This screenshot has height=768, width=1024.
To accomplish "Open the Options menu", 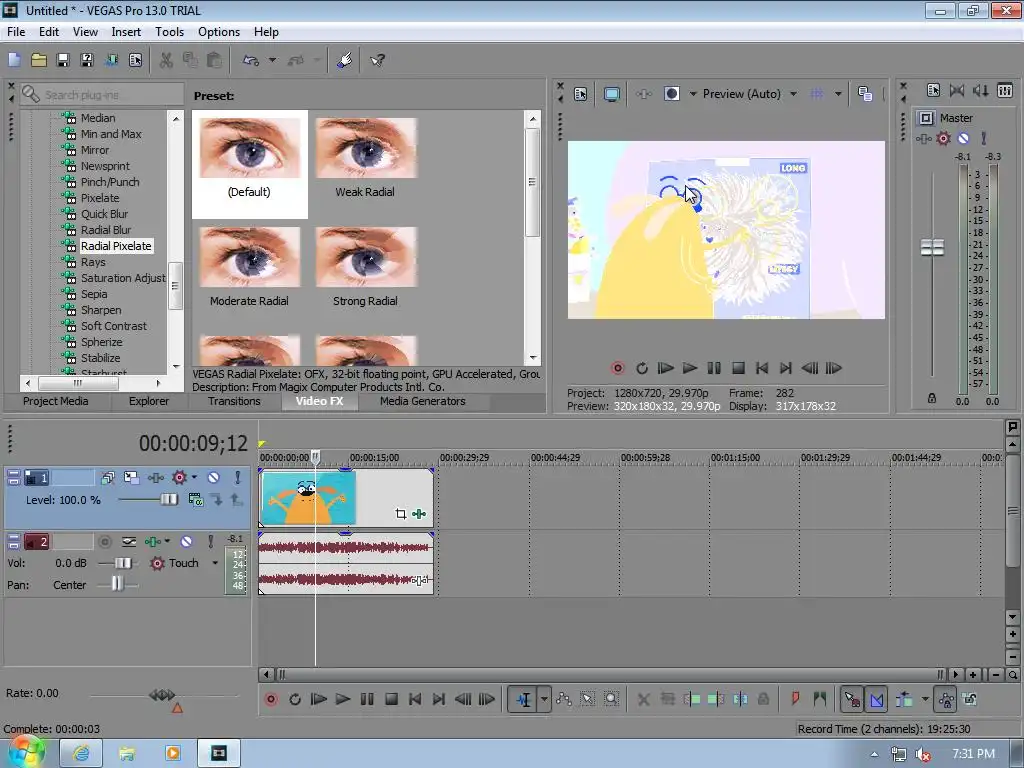I will pyautogui.click(x=219, y=32).
